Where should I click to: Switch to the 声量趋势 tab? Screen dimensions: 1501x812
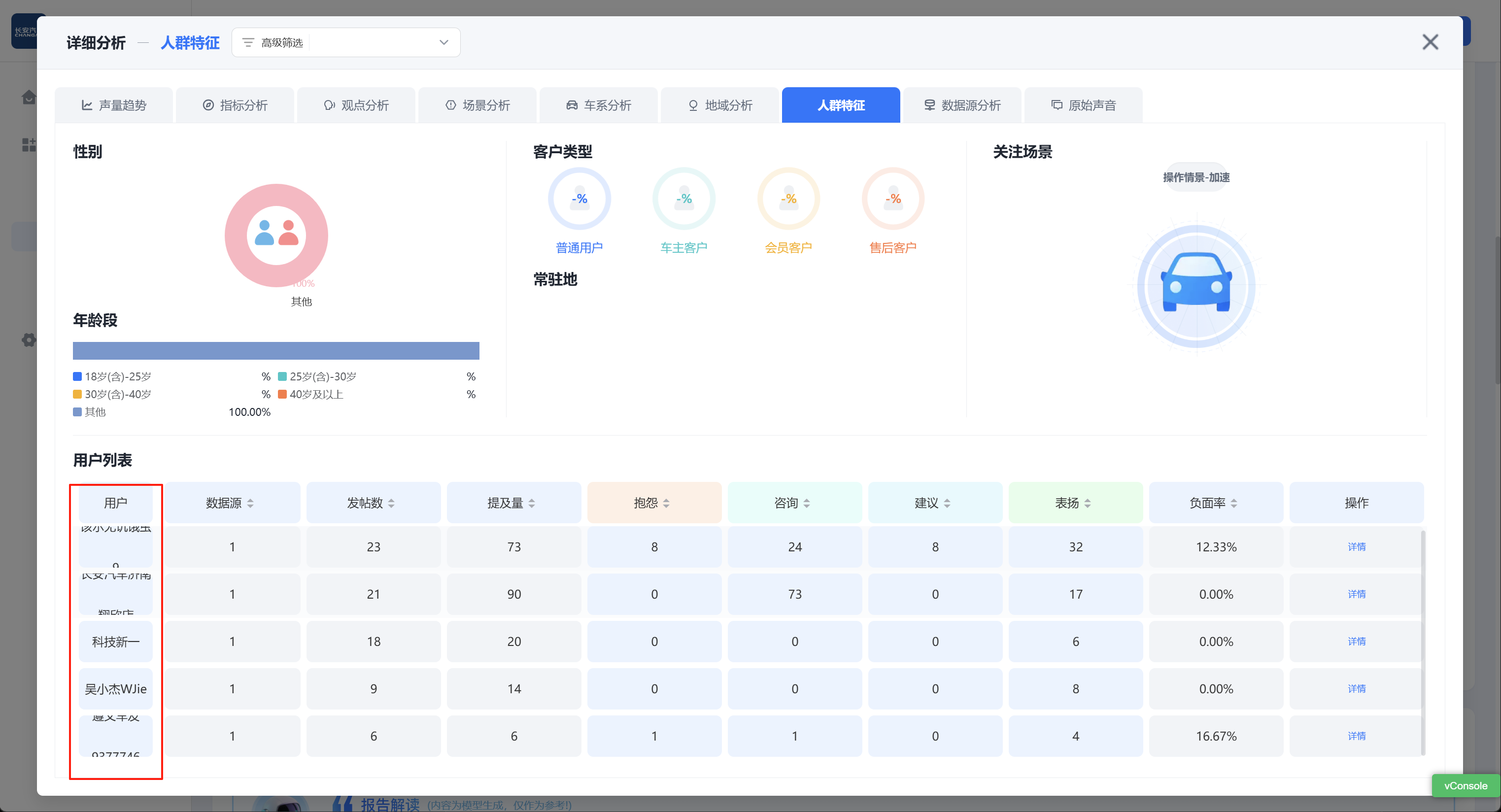pos(114,105)
